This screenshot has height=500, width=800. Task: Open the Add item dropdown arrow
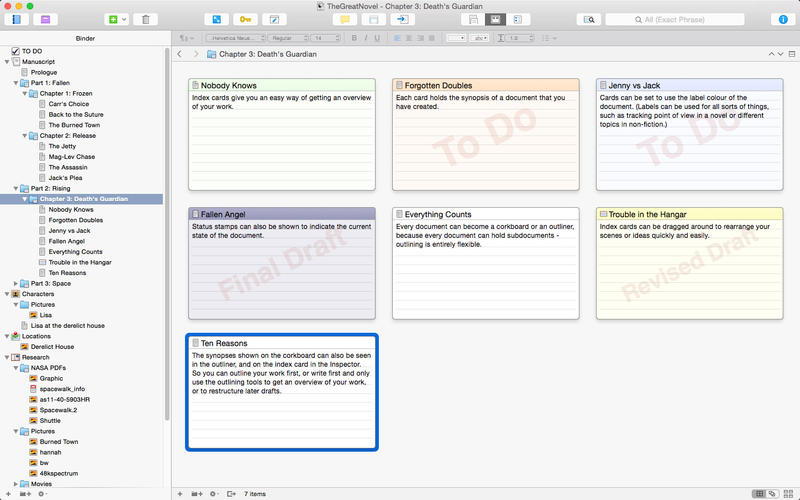[x=123, y=19]
